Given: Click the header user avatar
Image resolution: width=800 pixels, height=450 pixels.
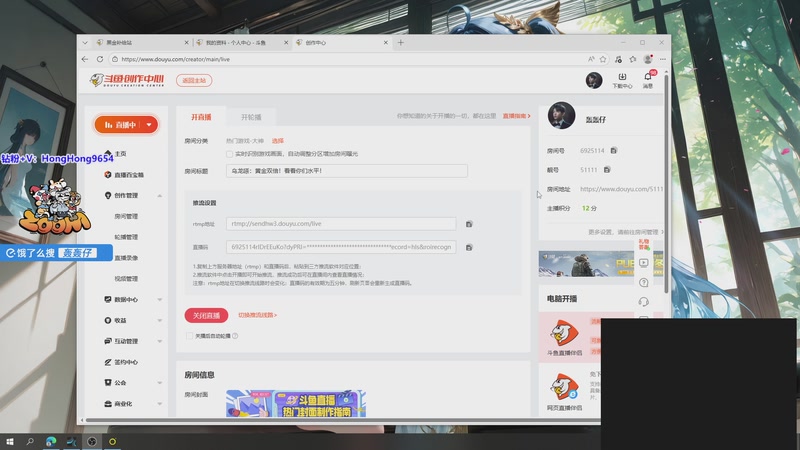Looking at the screenshot, I should pos(594,80).
